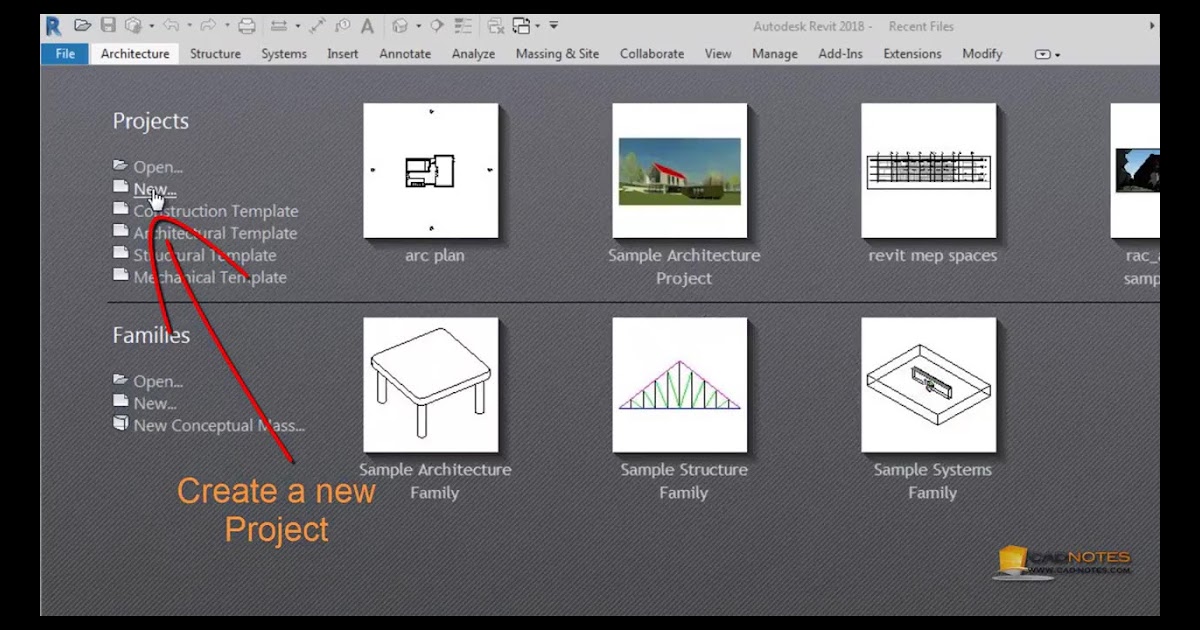
Task: Open the Measure tool dropdown arrow
Action: [297, 26]
